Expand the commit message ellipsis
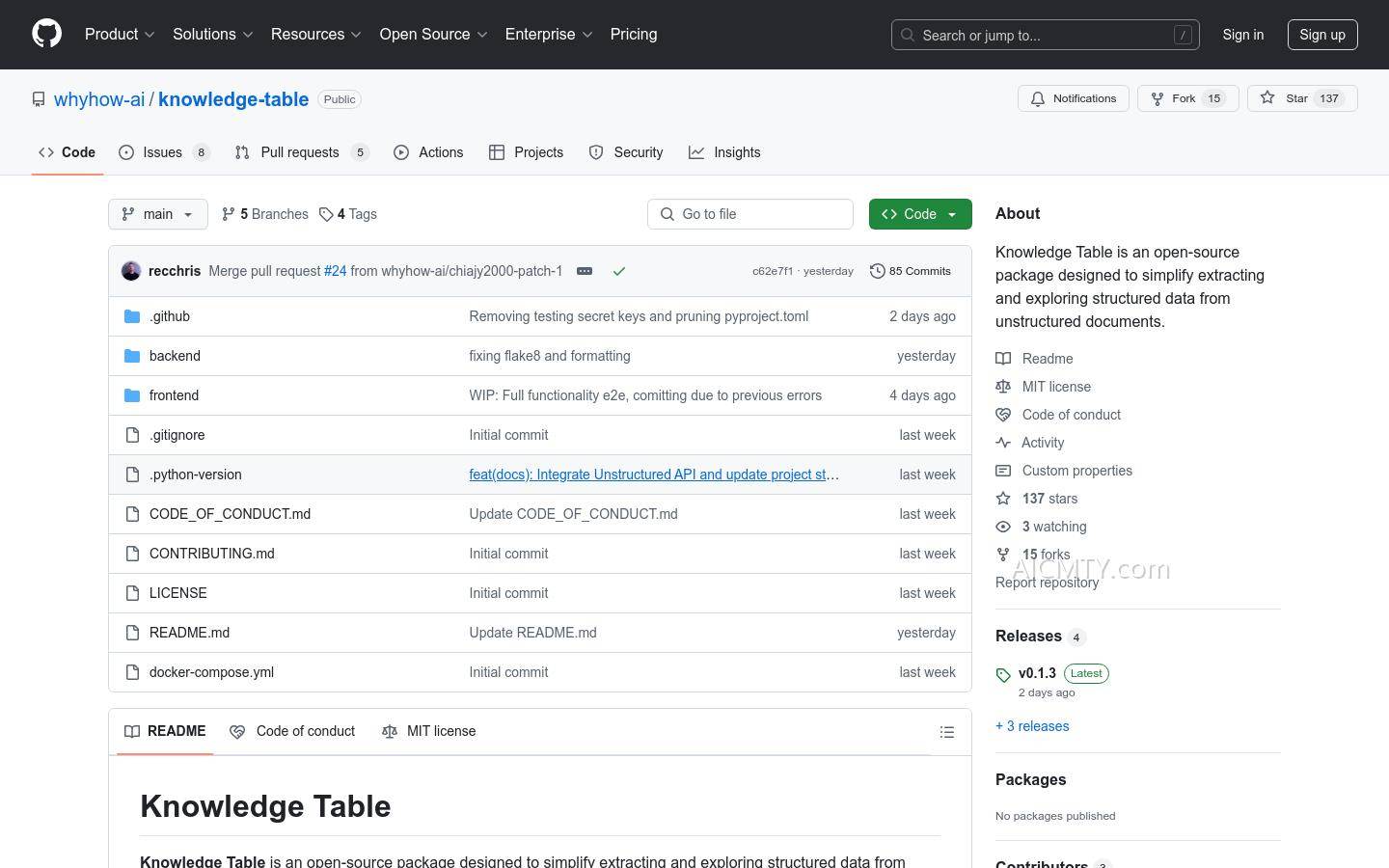Image resolution: width=1389 pixels, height=868 pixels. tap(585, 271)
